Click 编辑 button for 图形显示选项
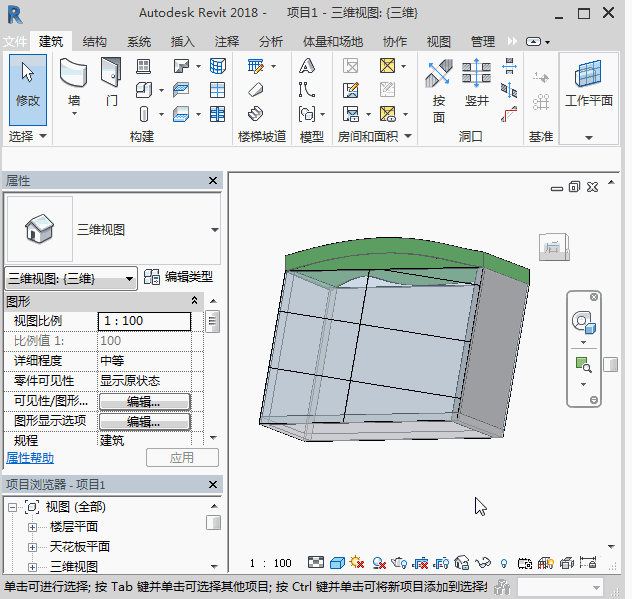Viewport: 632px width, 599px height. click(144, 422)
